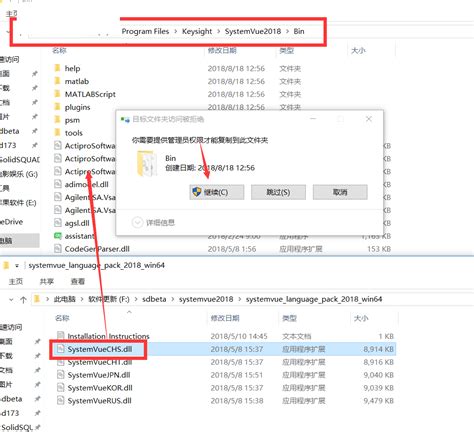
Task: Open the 查看 tab in lower window
Action: pyautogui.click(x=78, y=281)
